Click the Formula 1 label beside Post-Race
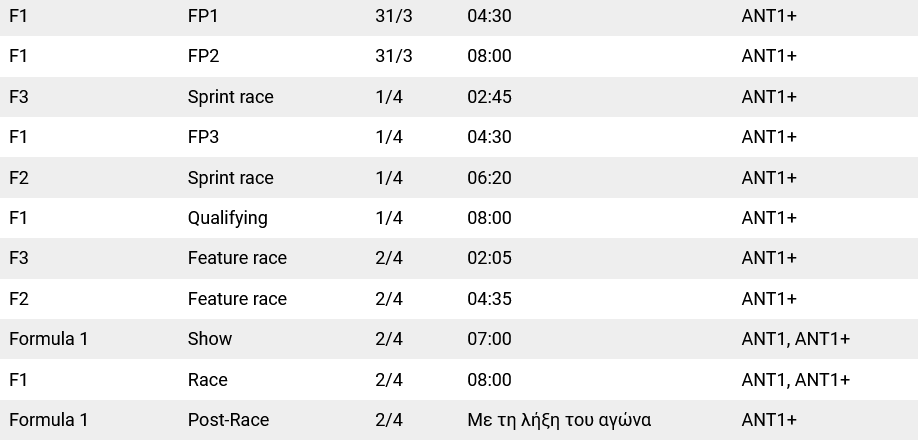Screen dimensions: 918x441 tap(49, 420)
